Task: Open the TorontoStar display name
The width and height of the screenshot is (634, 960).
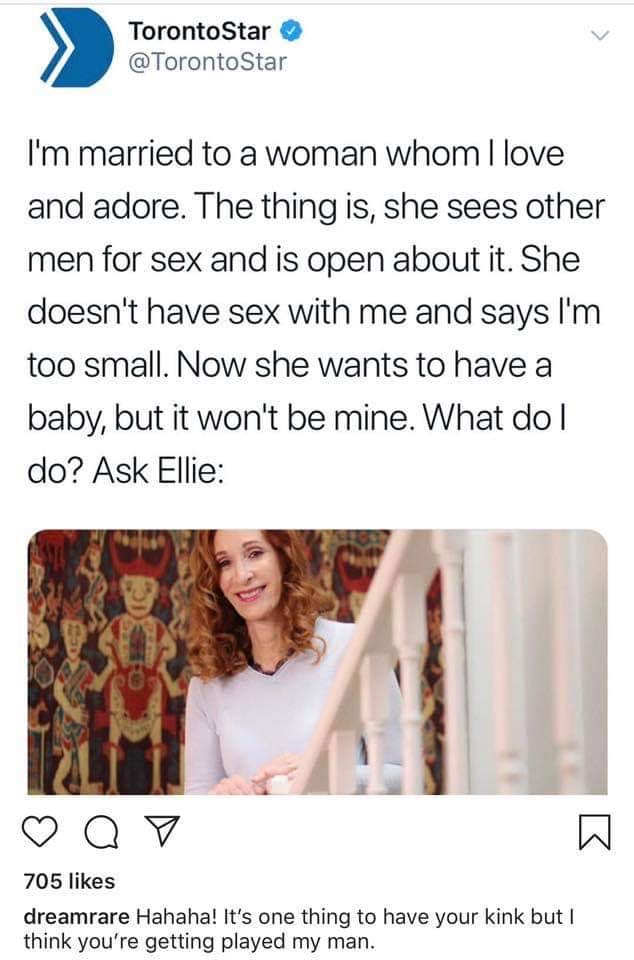Action: (x=200, y=31)
